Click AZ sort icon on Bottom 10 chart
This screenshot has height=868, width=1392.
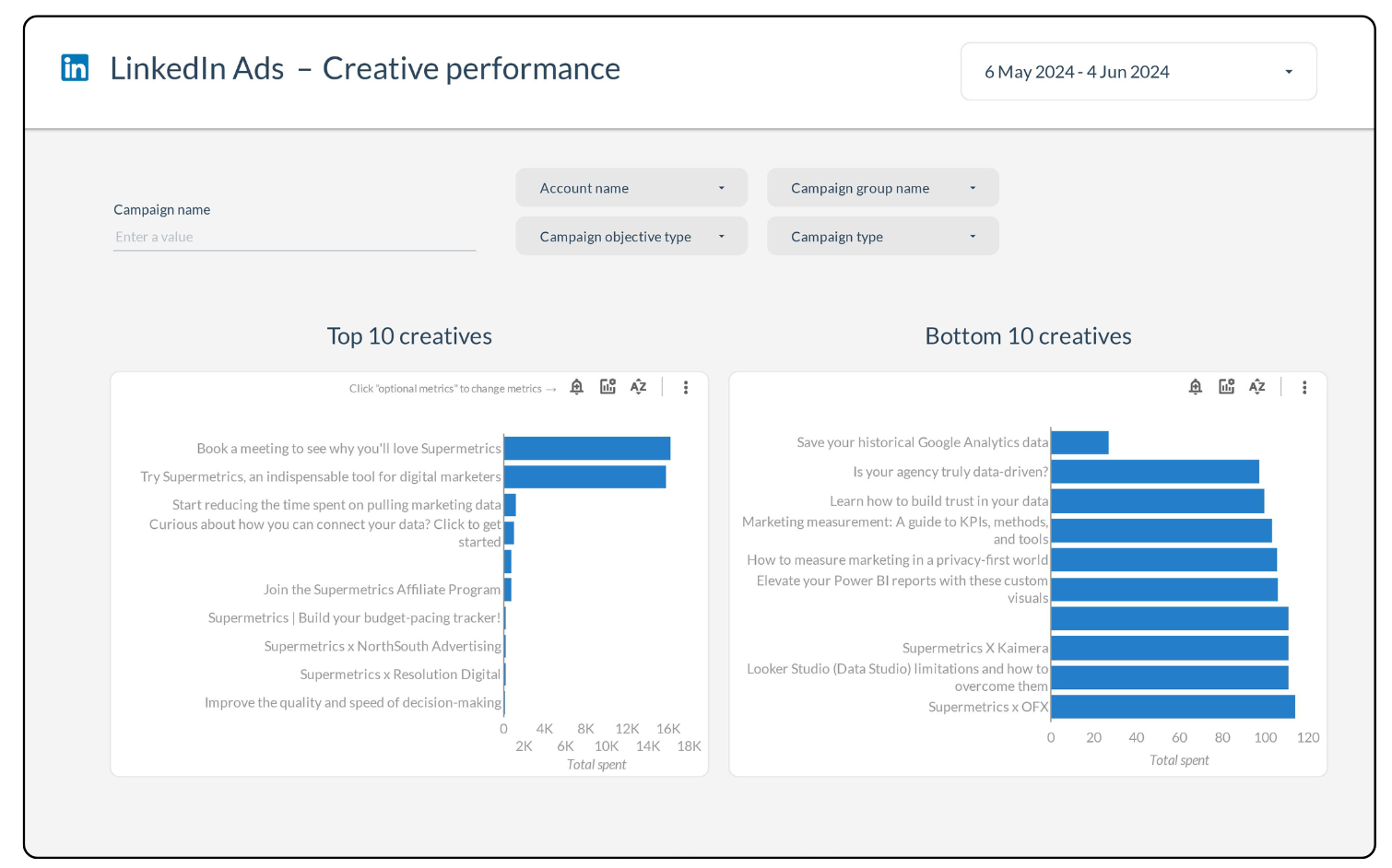pyautogui.click(x=1257, y=387)
